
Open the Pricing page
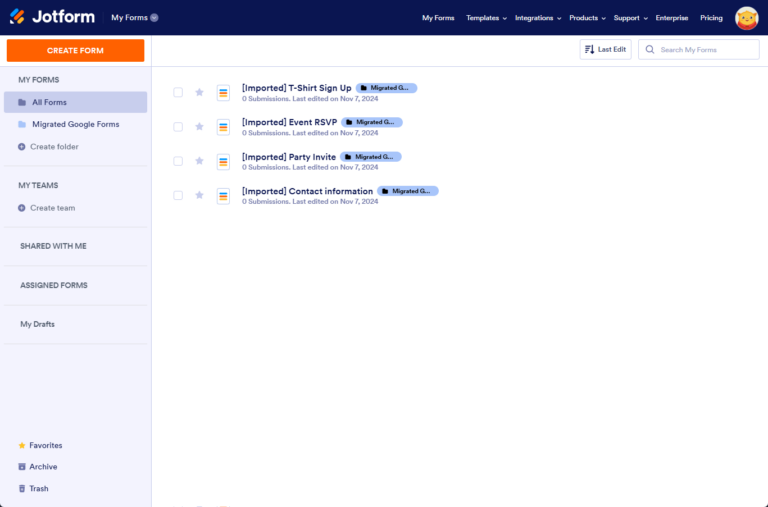pos(711,18)
